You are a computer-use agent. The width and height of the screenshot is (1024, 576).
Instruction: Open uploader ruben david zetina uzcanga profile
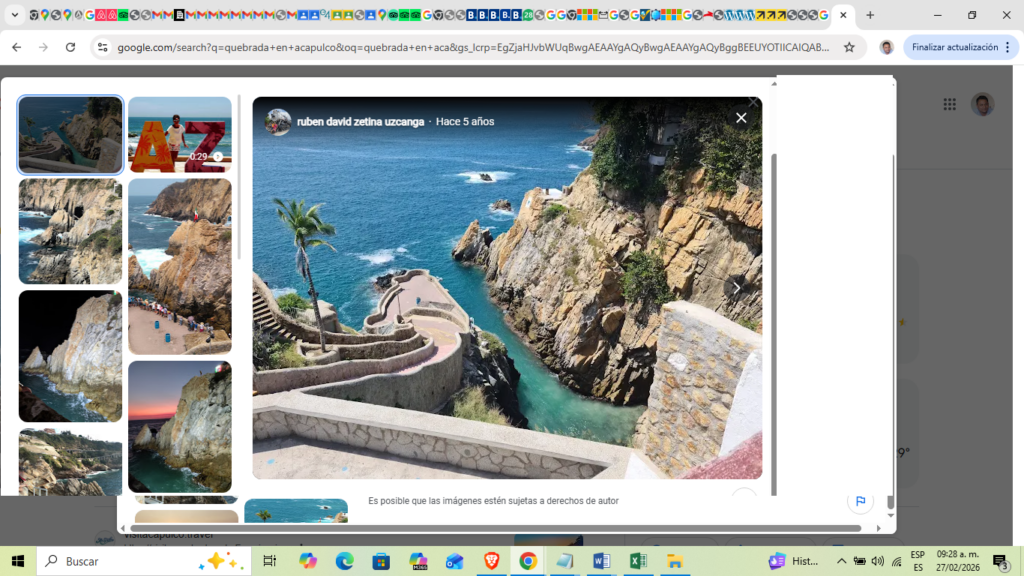point(359,121)
